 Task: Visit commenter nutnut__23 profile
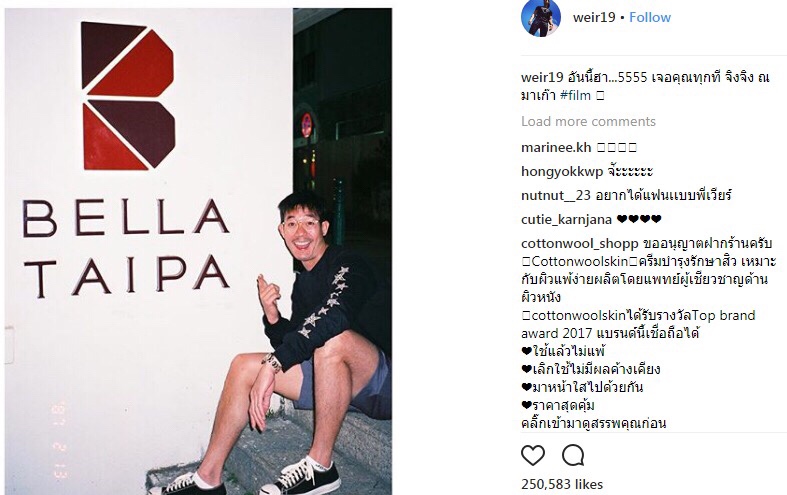pos(556,195)
